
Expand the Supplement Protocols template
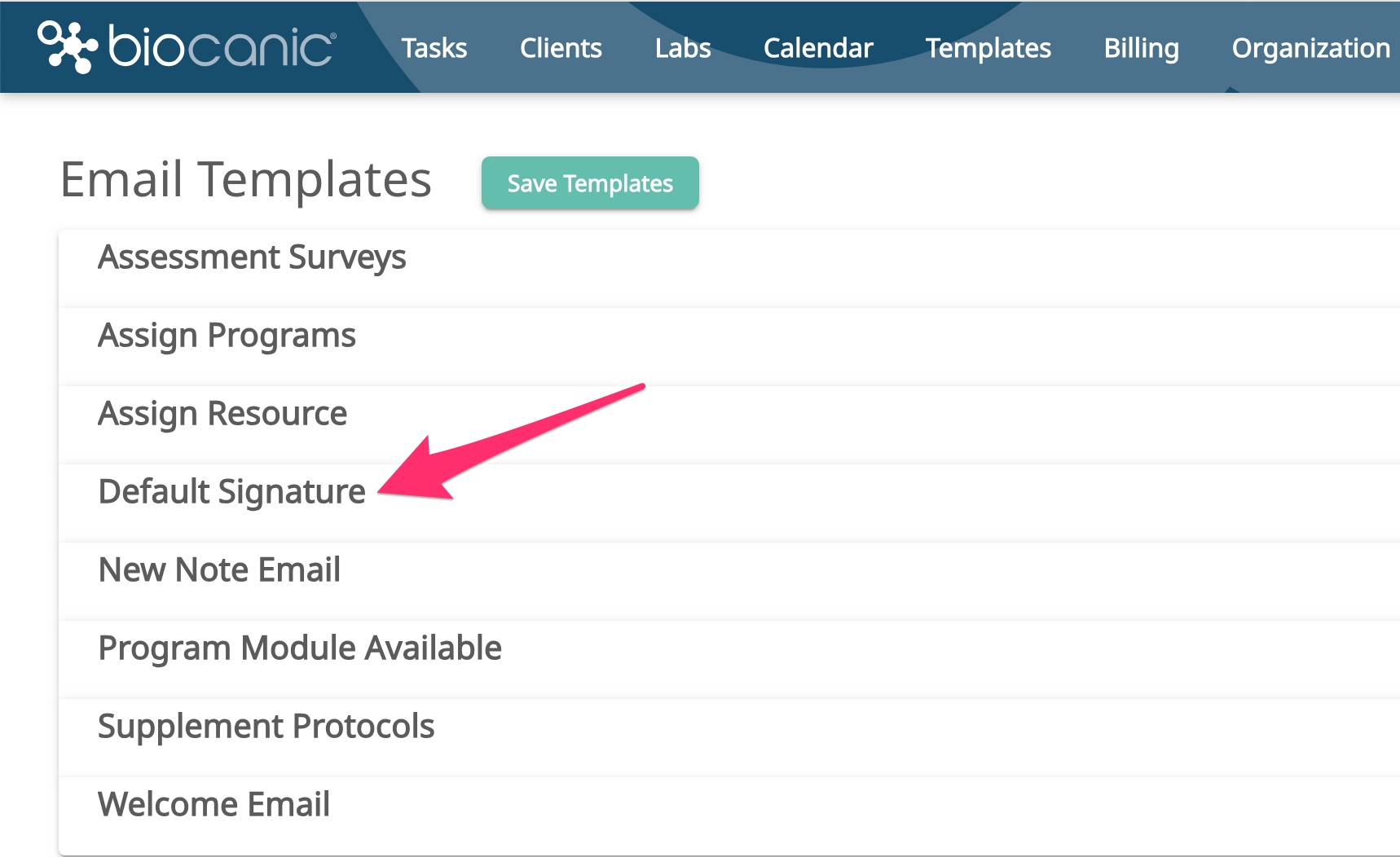[266, 726]
